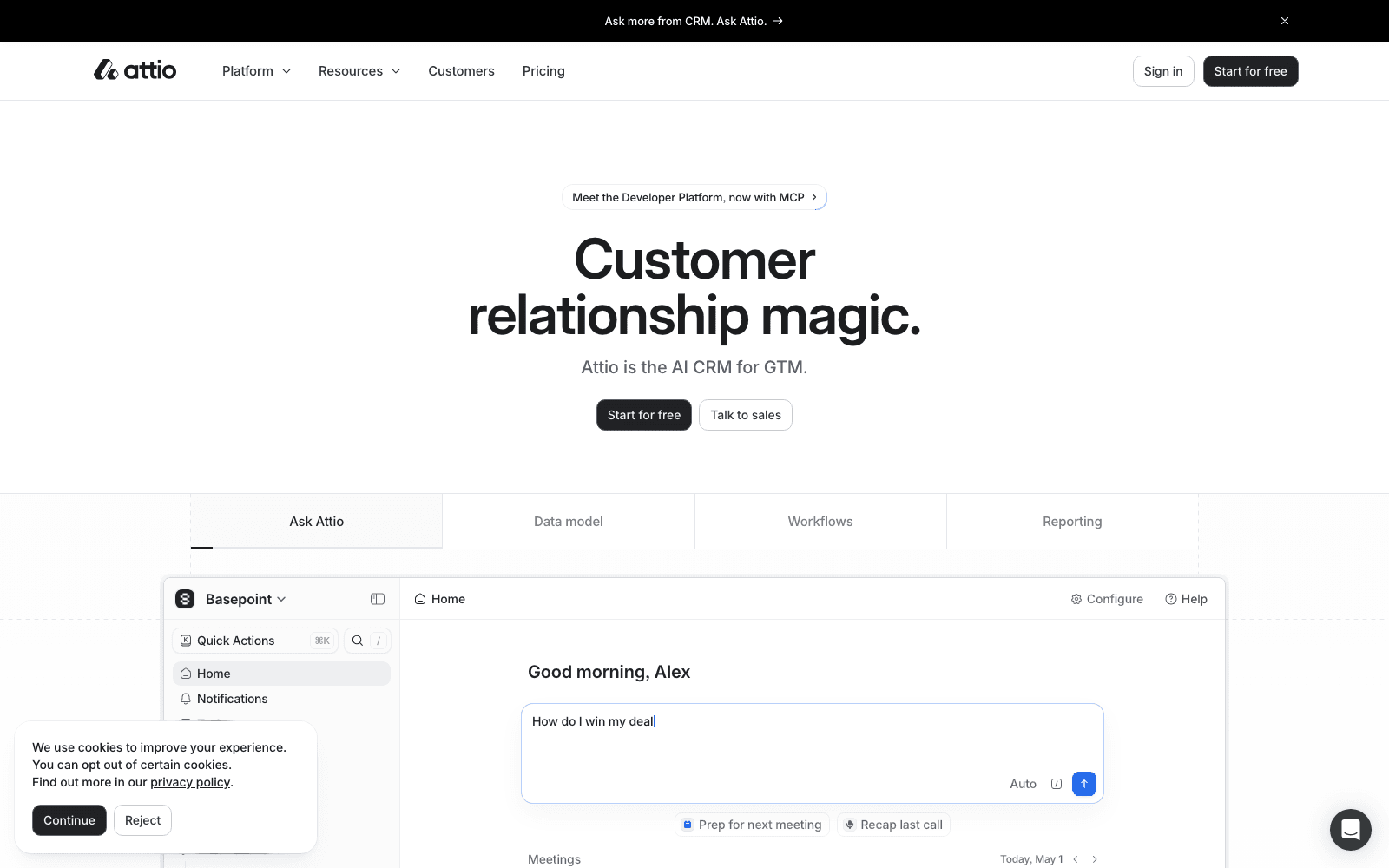Click the Sign in button
Screen dimensions: 1389x868
click(1163, 71)
